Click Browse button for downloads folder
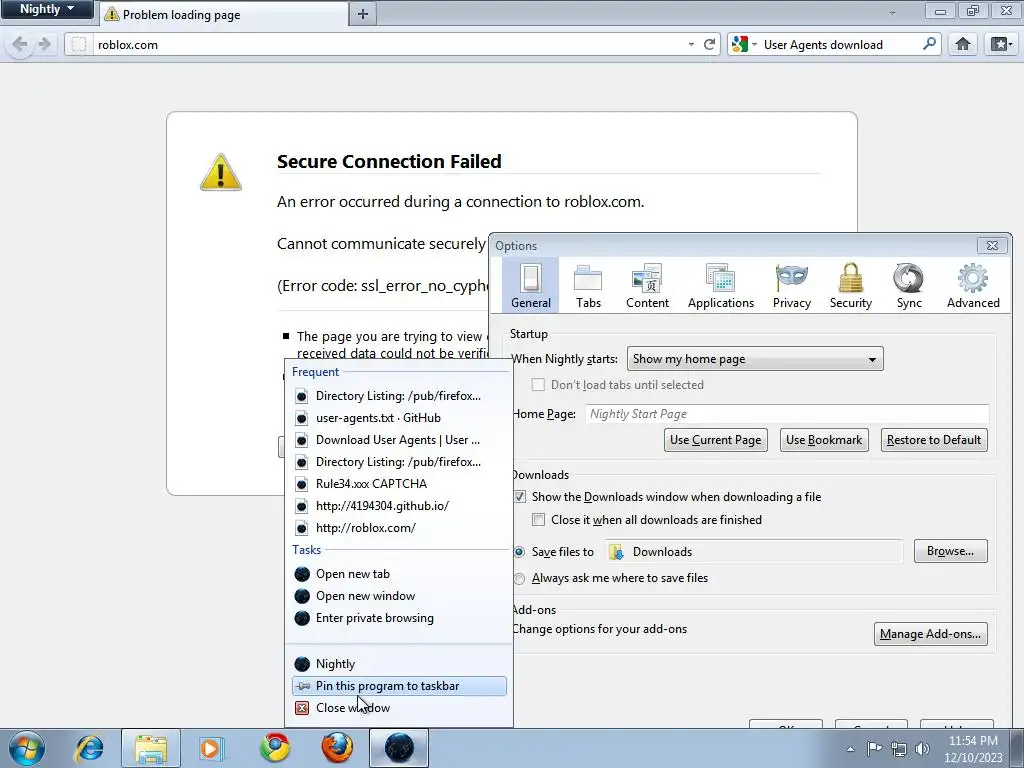 (x=950, y=551)
